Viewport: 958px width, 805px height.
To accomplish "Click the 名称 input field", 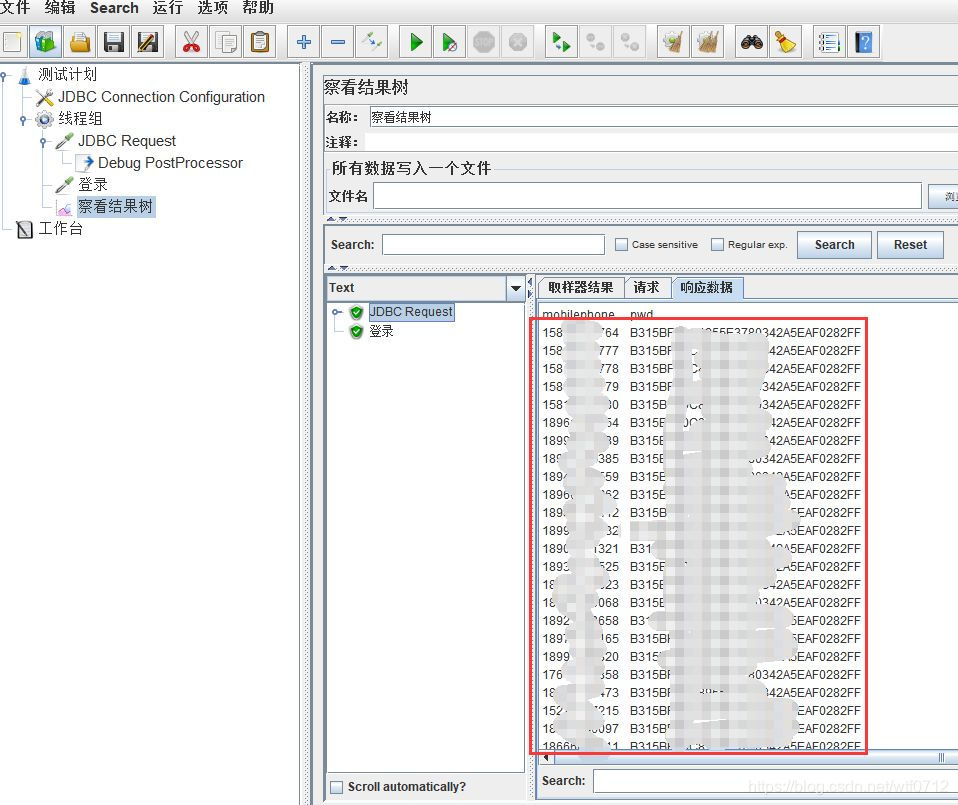I will [663, 117].
